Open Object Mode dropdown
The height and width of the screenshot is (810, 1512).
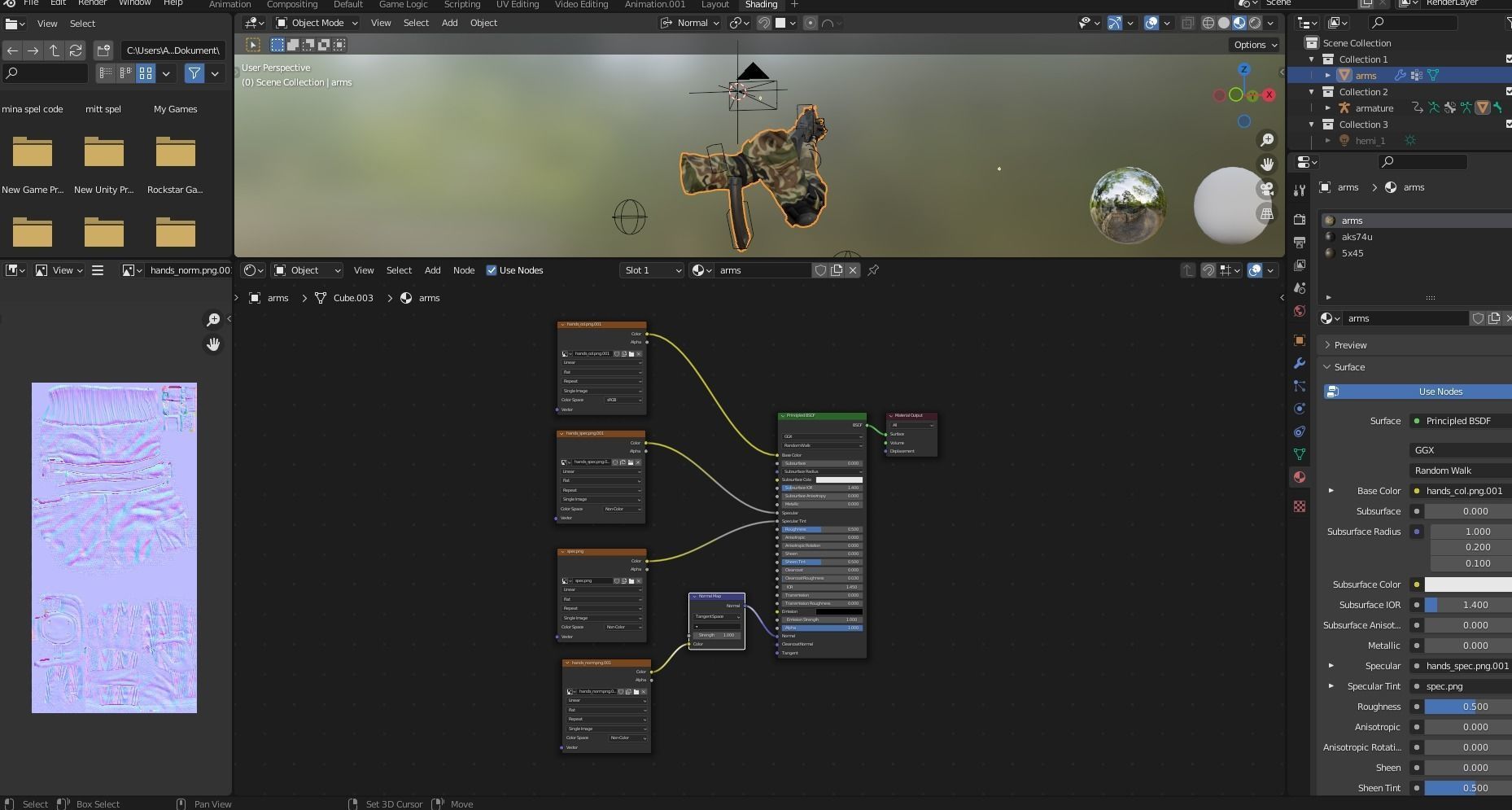point(317,23)
